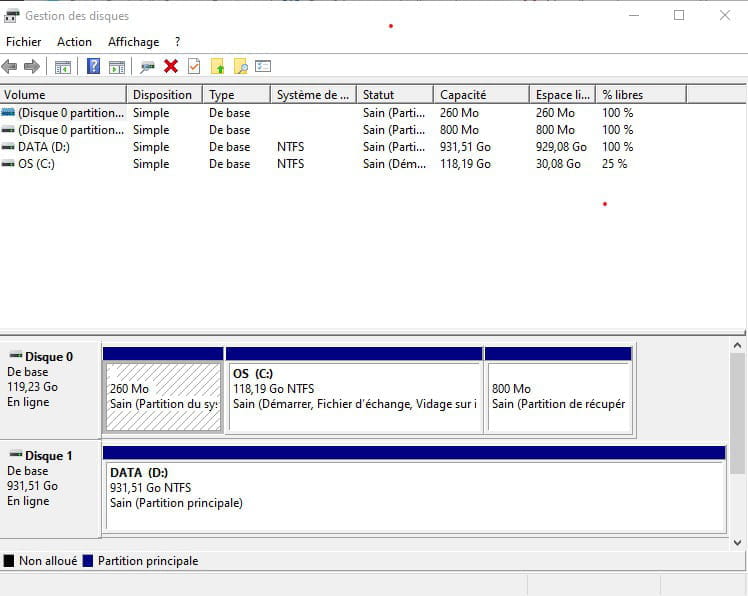Sort by the Espace li... column header
The width and height of the screenshot is (748, 596).
562,94
